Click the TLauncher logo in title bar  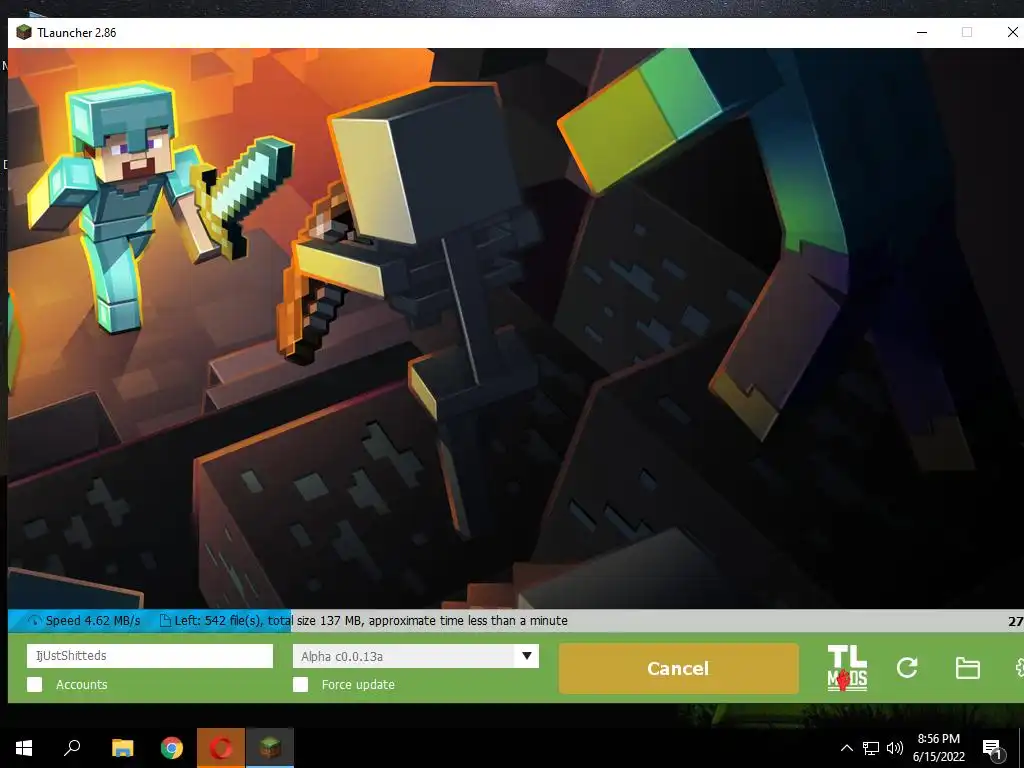pos(24,32)
